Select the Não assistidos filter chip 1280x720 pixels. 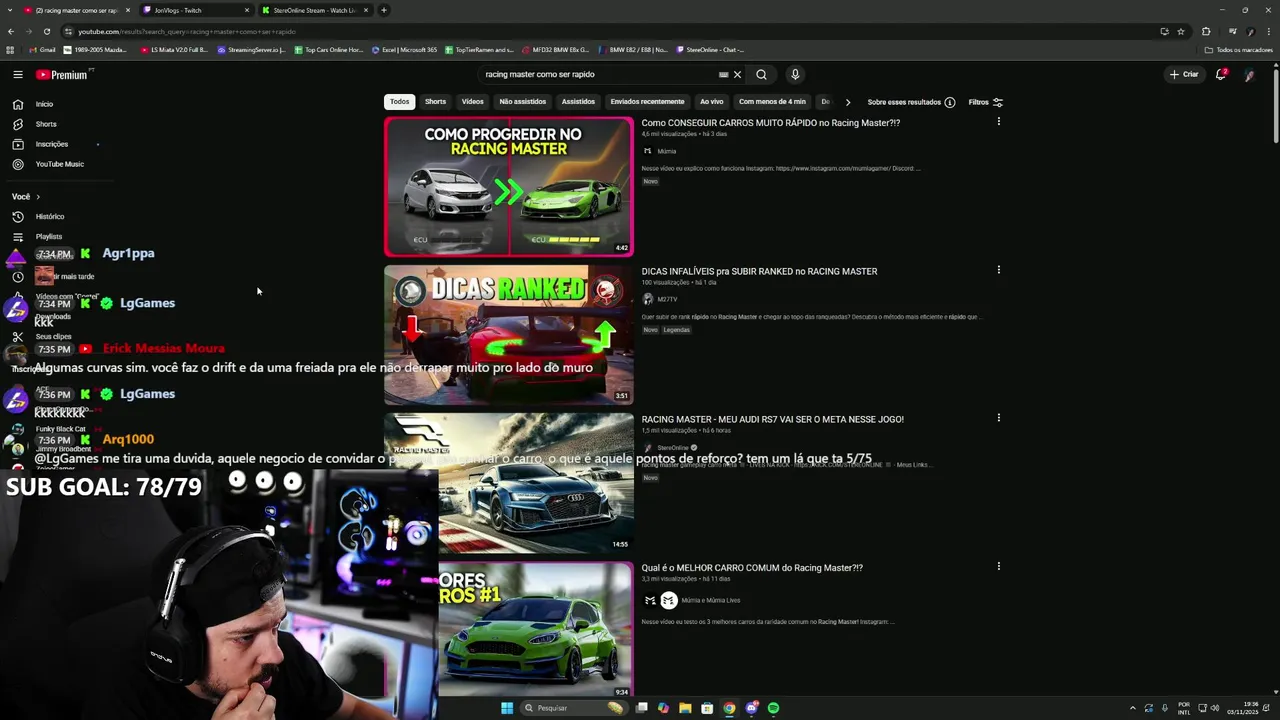pyautogui.click(x=523, y=102)
